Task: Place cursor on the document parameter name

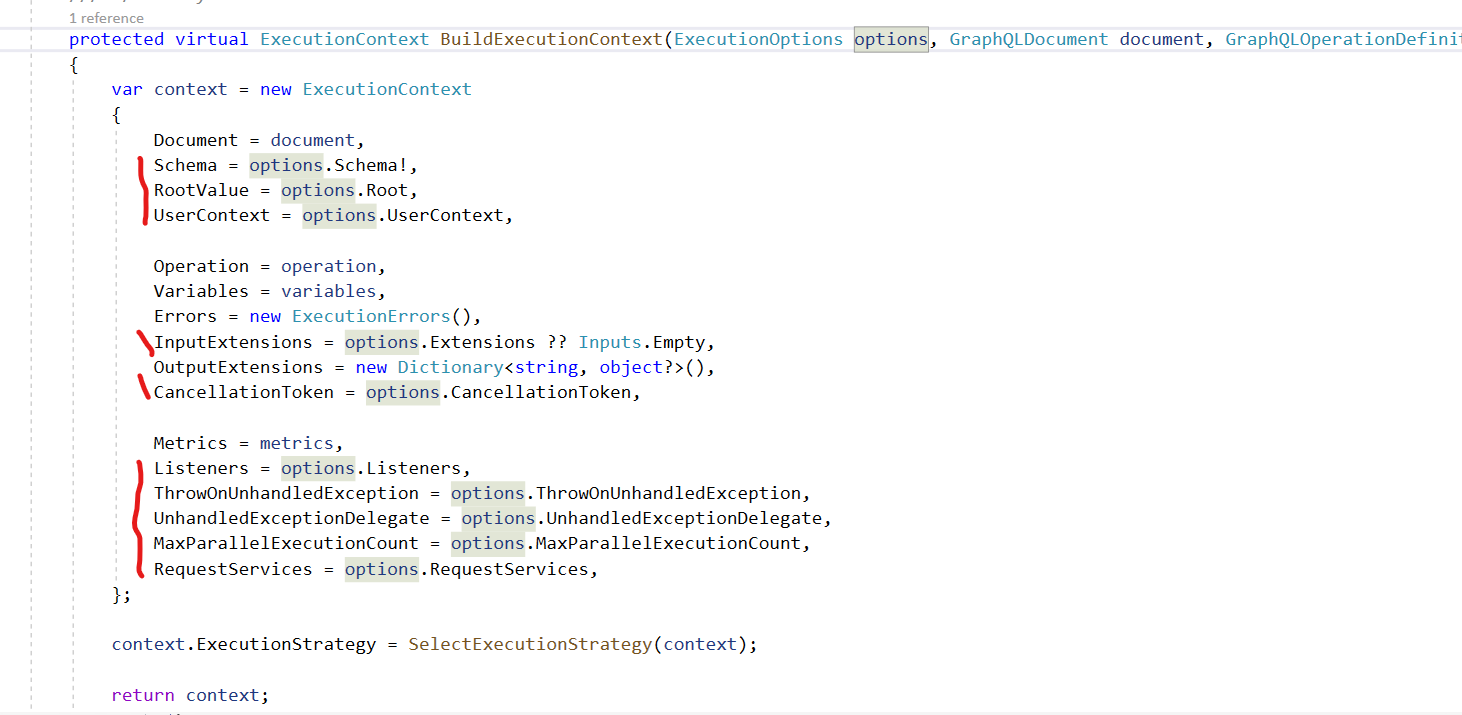Action: 1160,39
